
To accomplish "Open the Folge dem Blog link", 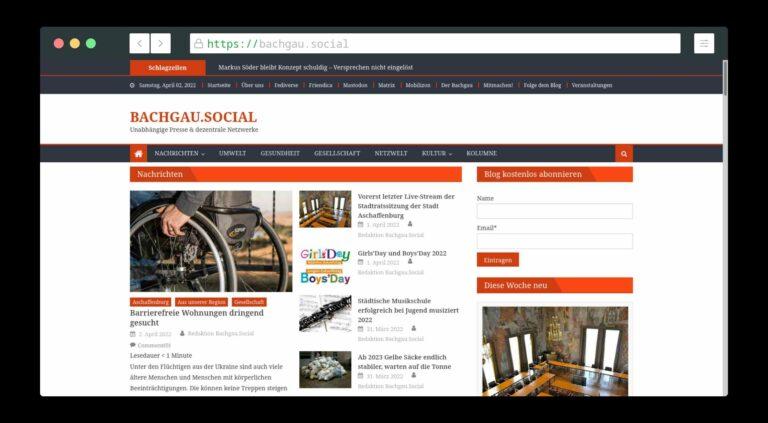I will tap(542, 85).
